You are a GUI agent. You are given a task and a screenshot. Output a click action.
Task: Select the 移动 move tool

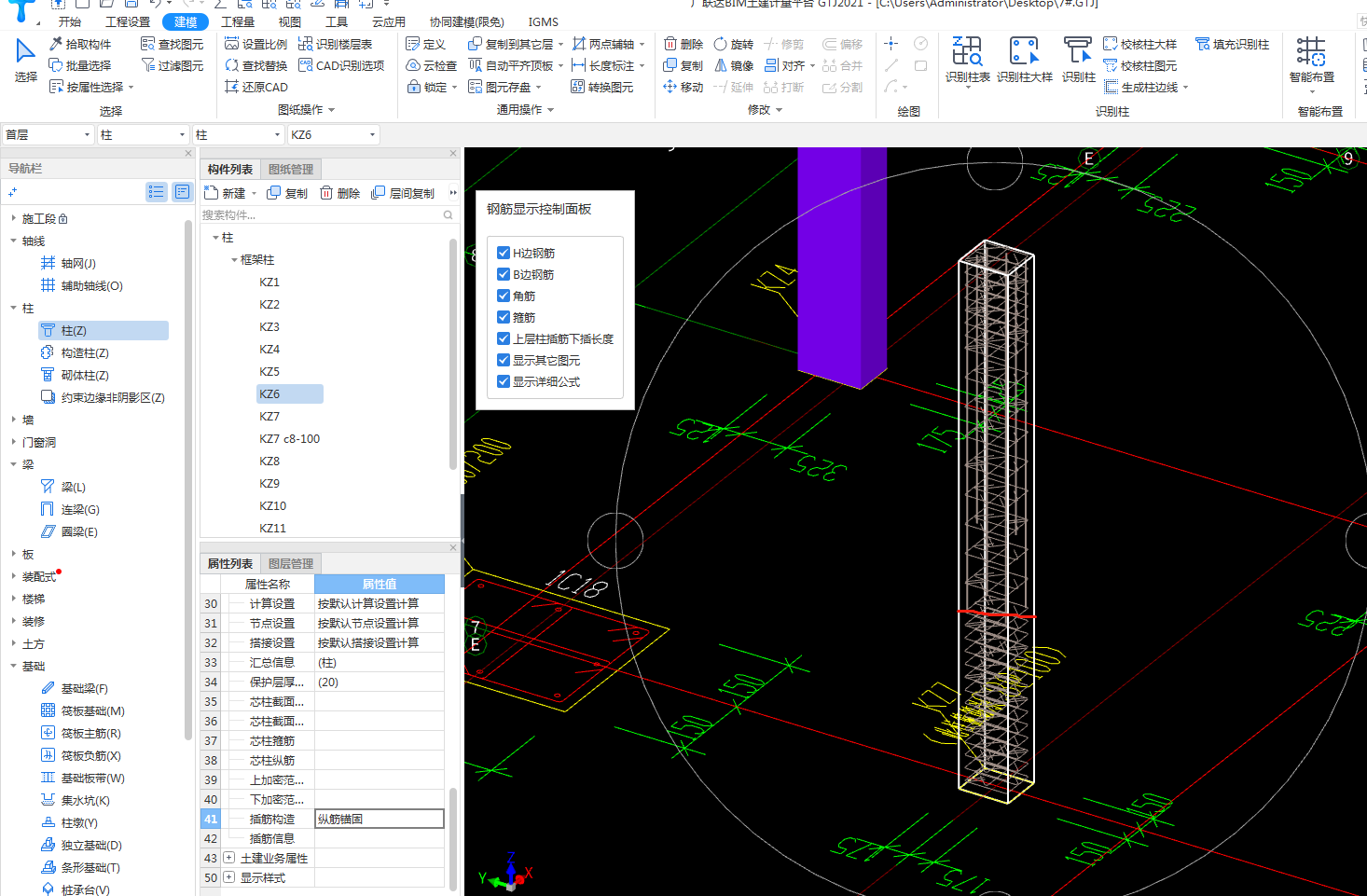[x=683, y=87]
